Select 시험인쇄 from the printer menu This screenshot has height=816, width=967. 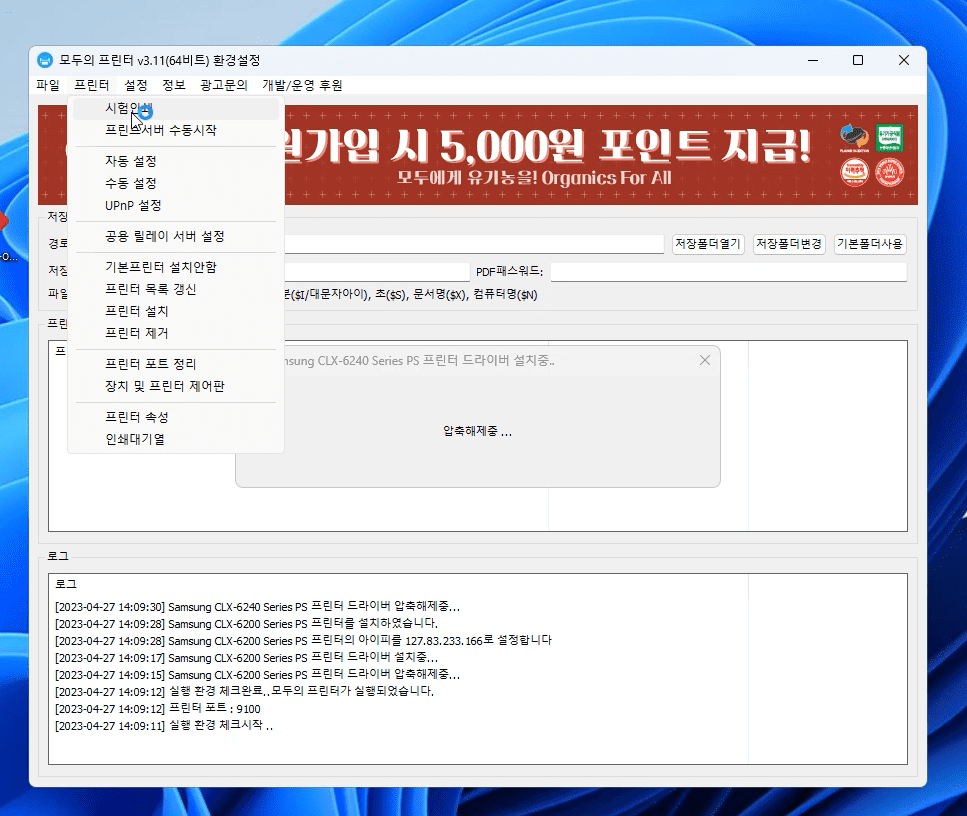176,109
